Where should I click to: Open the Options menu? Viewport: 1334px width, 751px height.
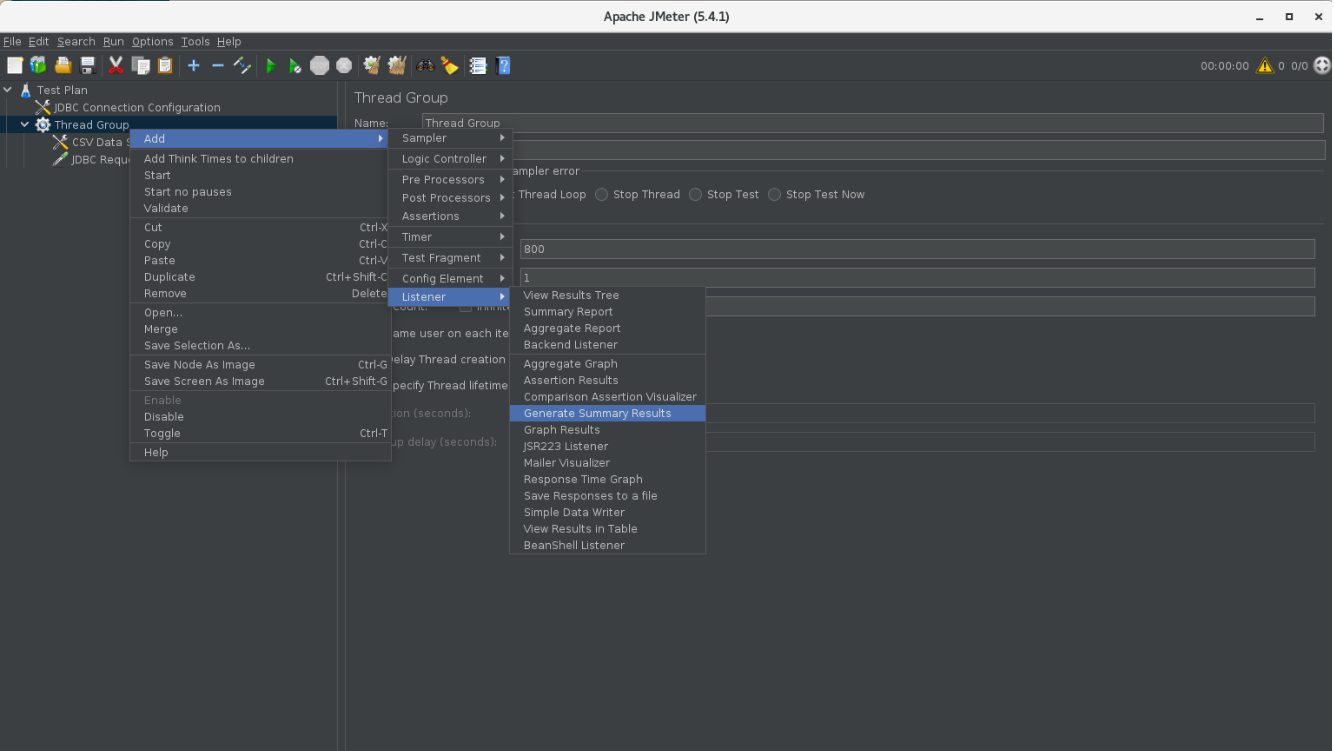pyautogui.click(x=152, y=42)
